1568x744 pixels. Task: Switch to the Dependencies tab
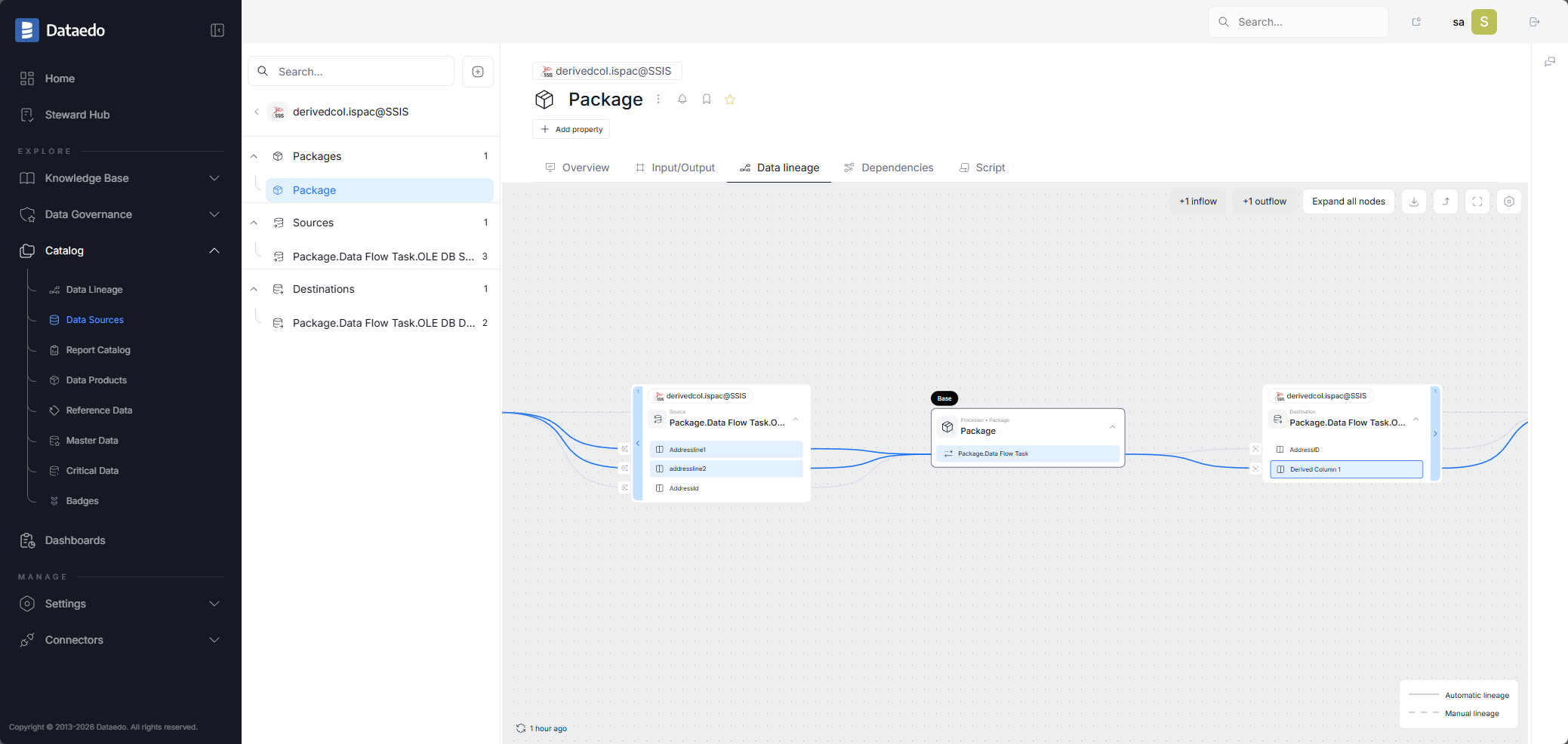(x=889, y=168)
